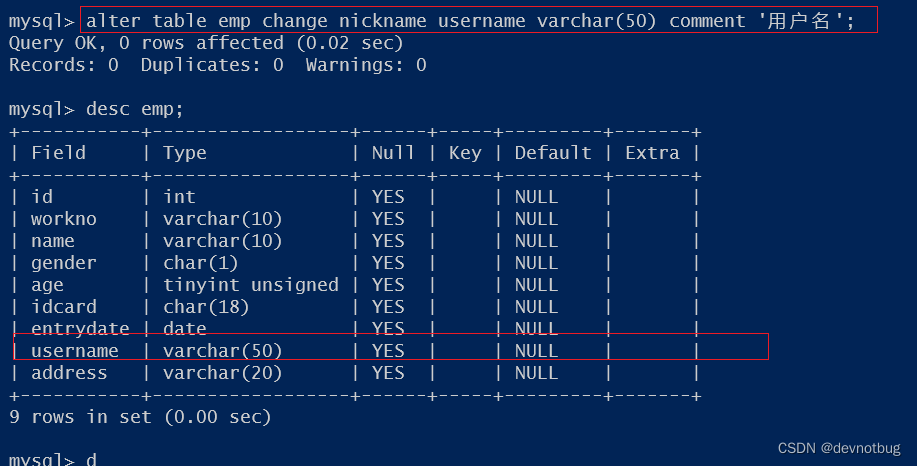Select the address field name
The image size is (917, 466).
(70, 373)
